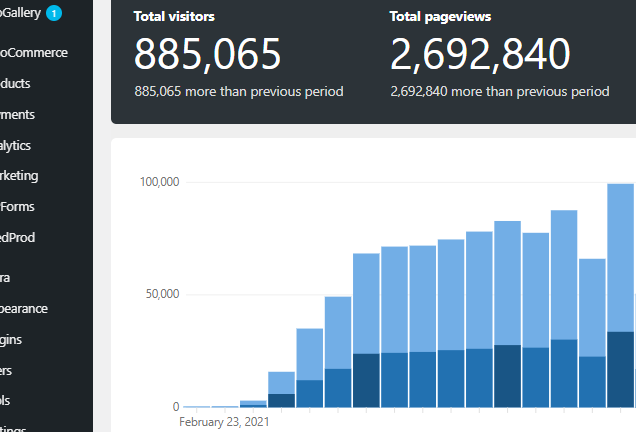Click the 885,065 visitors figure
This screenshot has width=636, height=432.
pyautogui.click(x=207, y=55)
